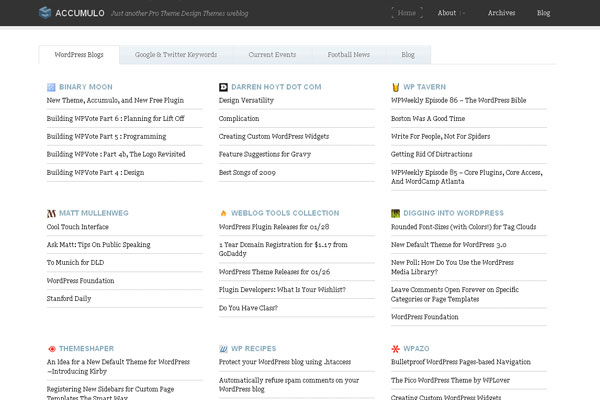Viewport: 600px width, 400px height.
Task: Open 'Building WPVote Part 6 : Planning for Lift Off'
Action: (x=116, y=119)
